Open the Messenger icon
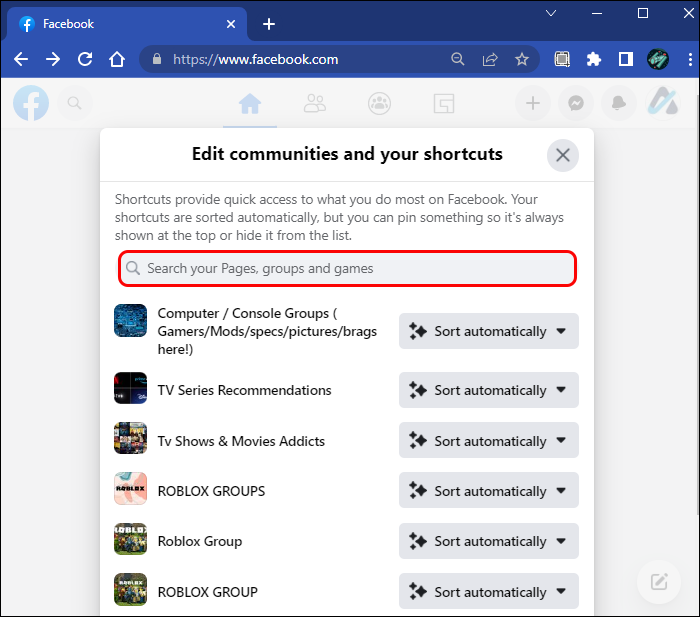 [x=576, y=103]
